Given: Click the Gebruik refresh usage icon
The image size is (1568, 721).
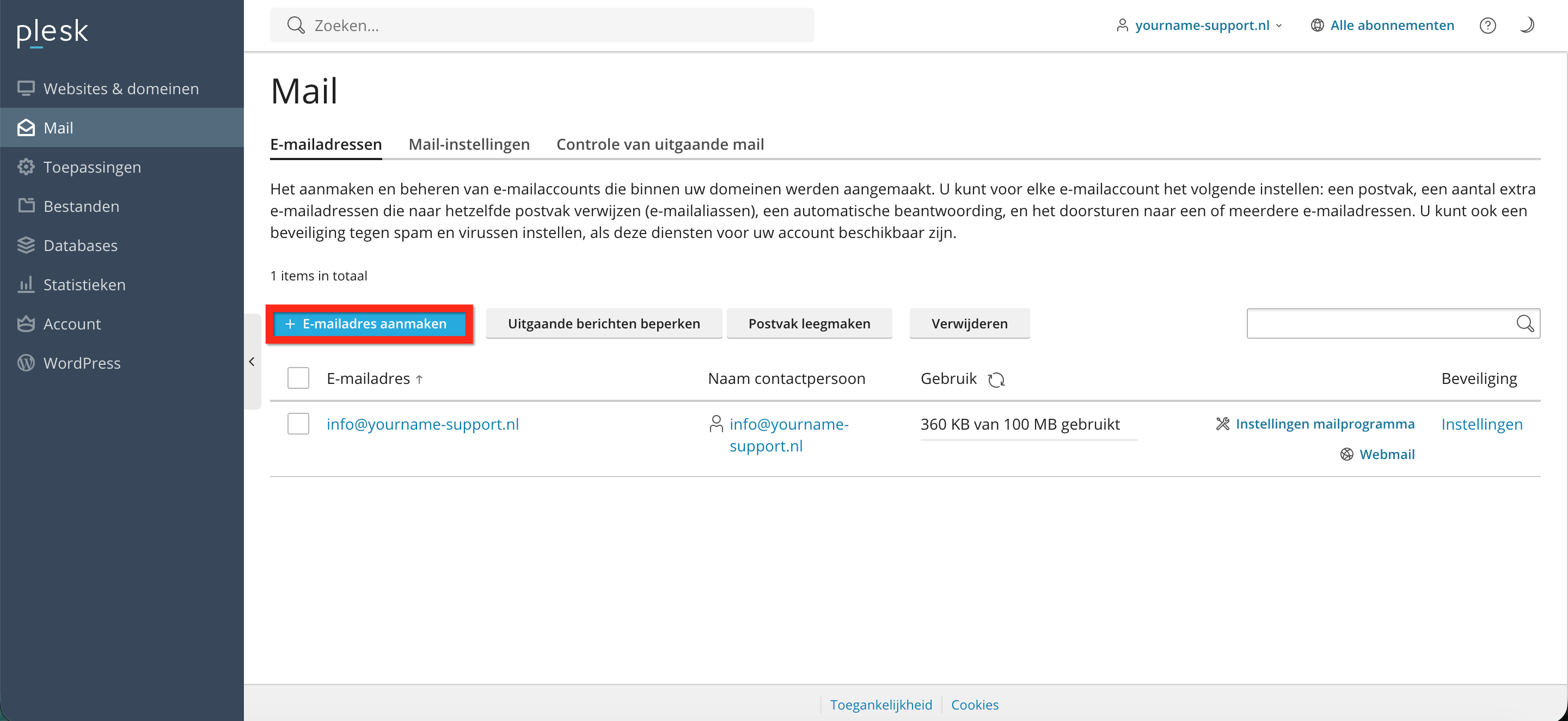Looking at the screenshot, I should tap(996, 380).
